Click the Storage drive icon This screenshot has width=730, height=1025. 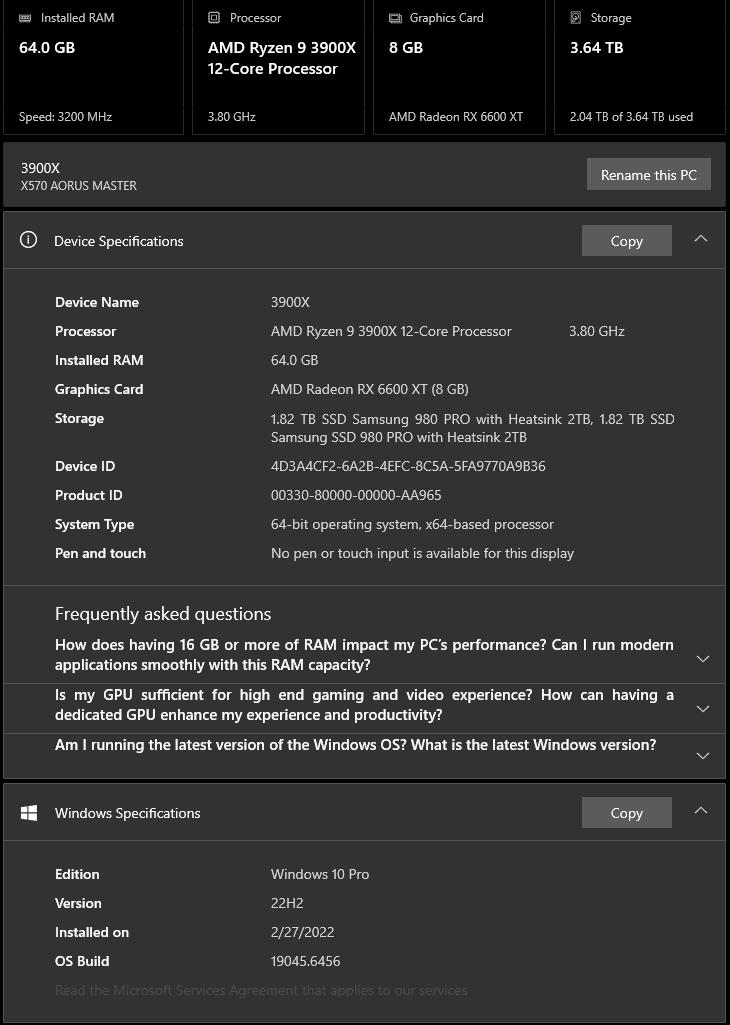tap(576, 18)
